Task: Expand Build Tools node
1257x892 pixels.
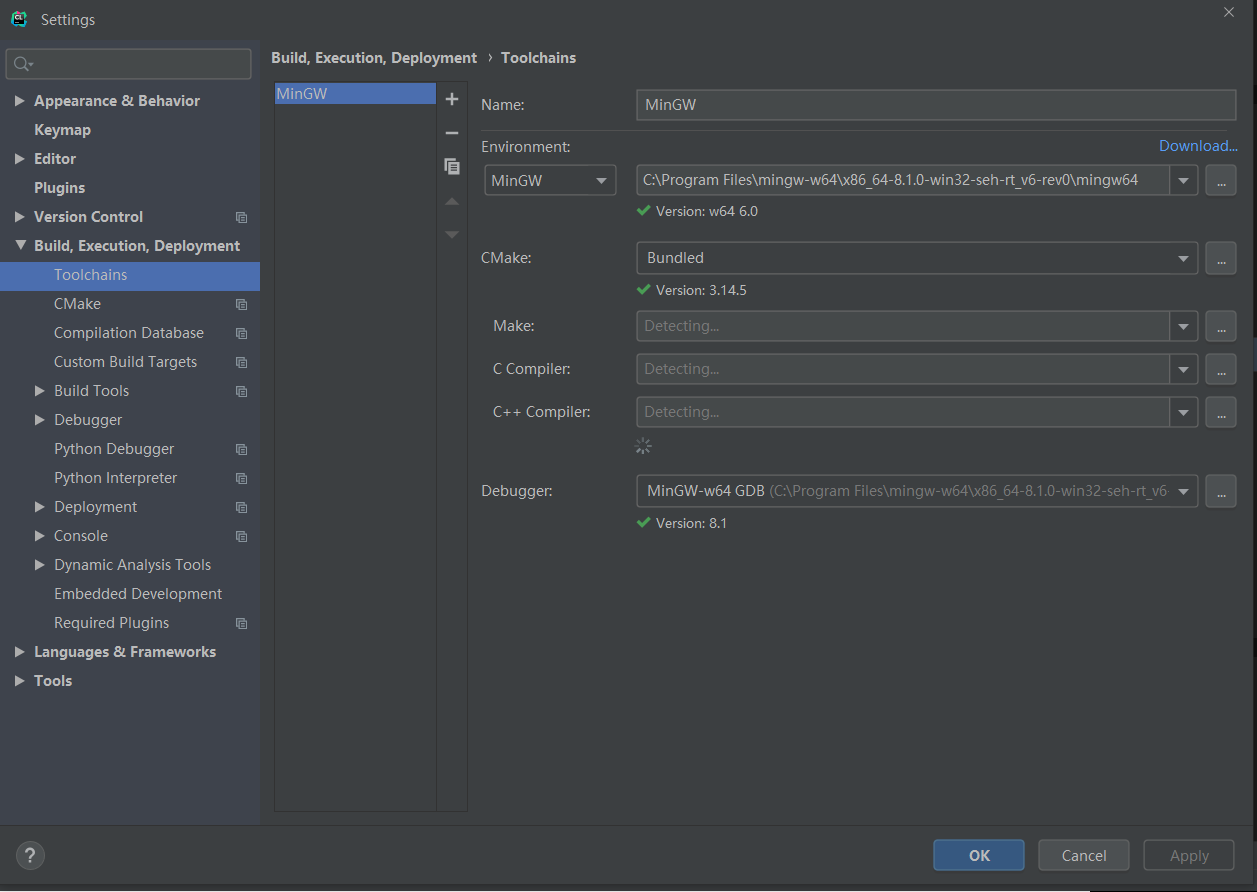Action: click(x=40, y=391)
